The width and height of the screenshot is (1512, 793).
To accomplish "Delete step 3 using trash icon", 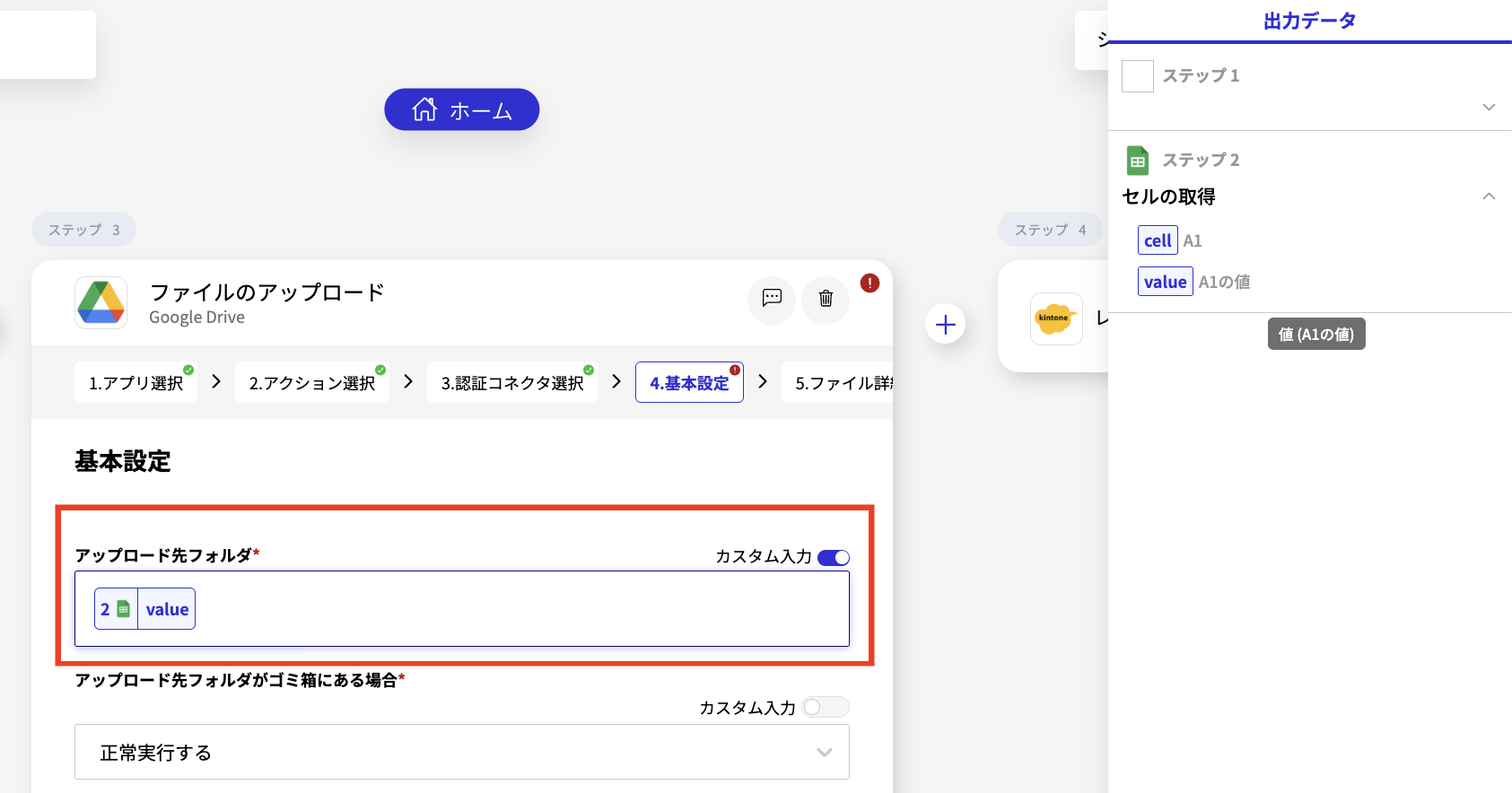I will (x=826, y=299).
